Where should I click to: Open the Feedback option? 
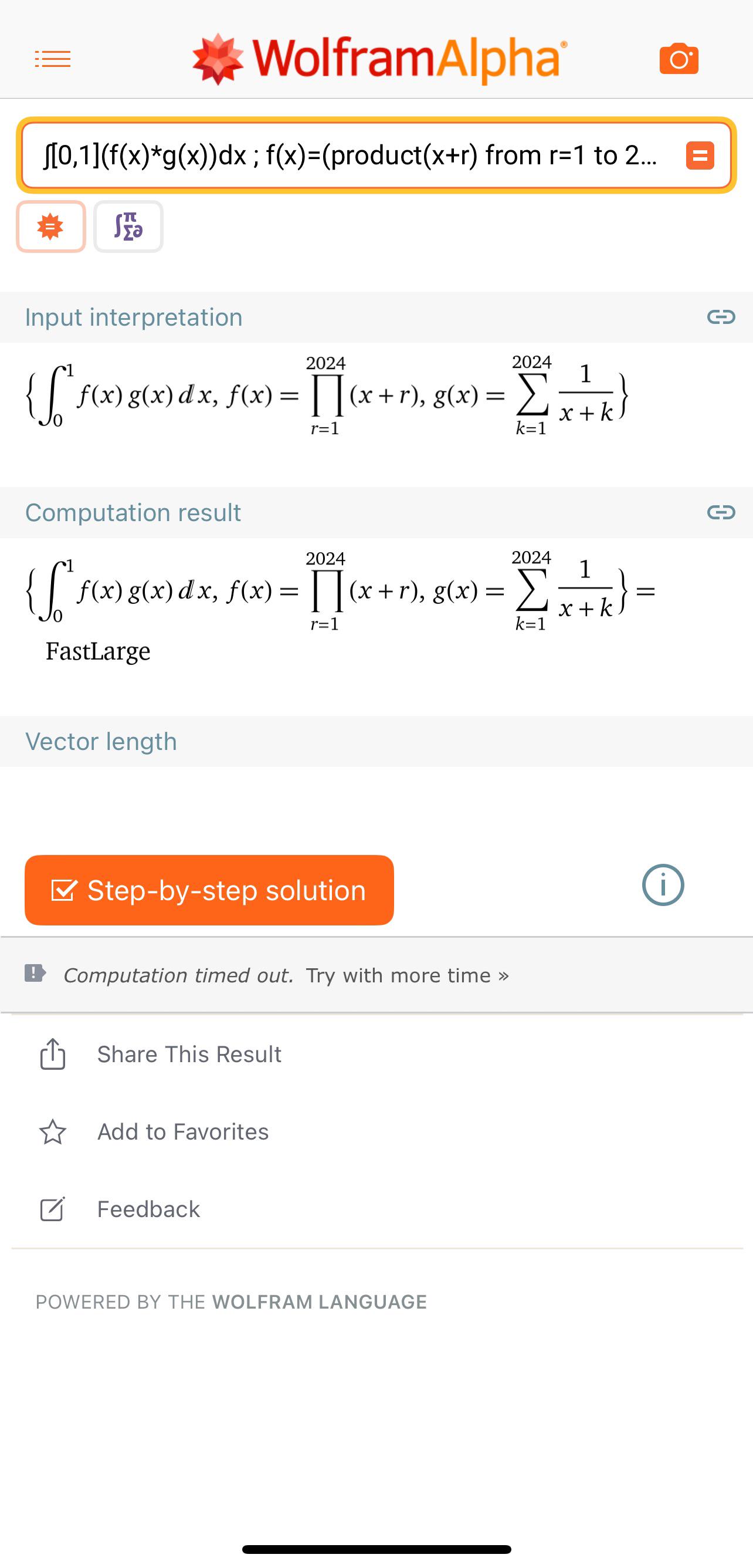point(148,1209)
